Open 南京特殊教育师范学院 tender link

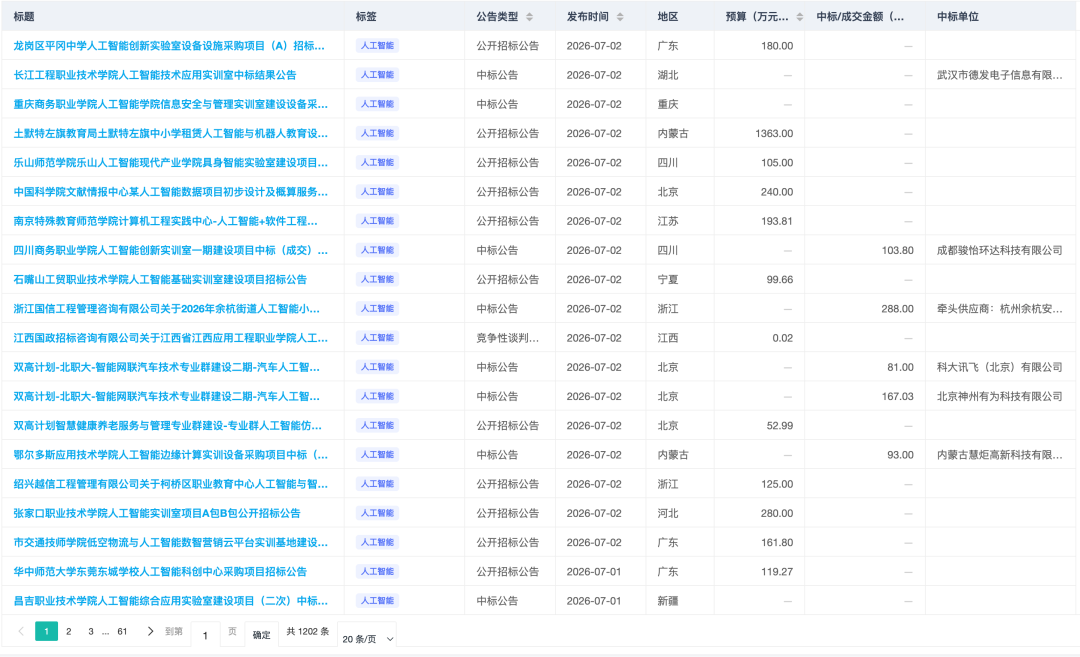pos(165,221)
